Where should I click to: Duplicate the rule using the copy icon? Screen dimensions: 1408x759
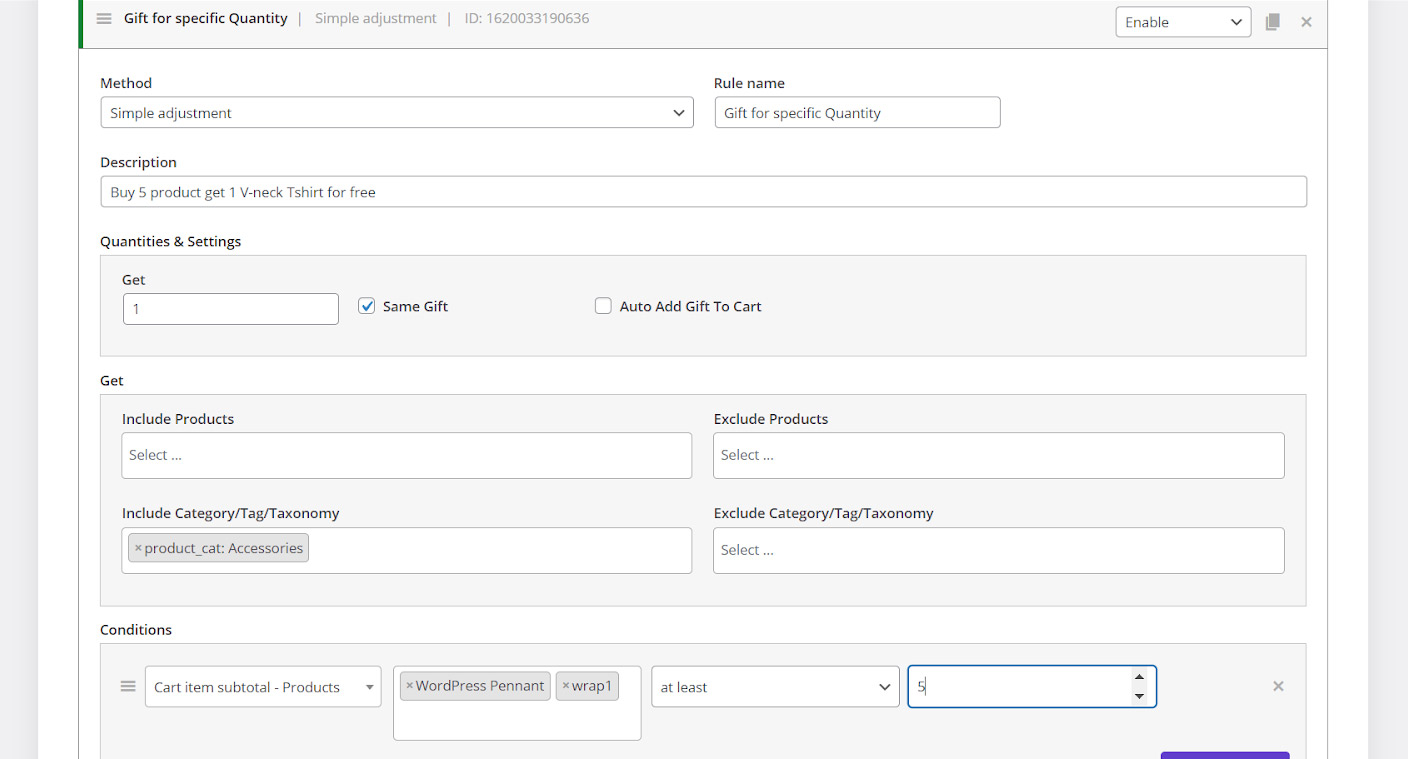point(1272,22)
